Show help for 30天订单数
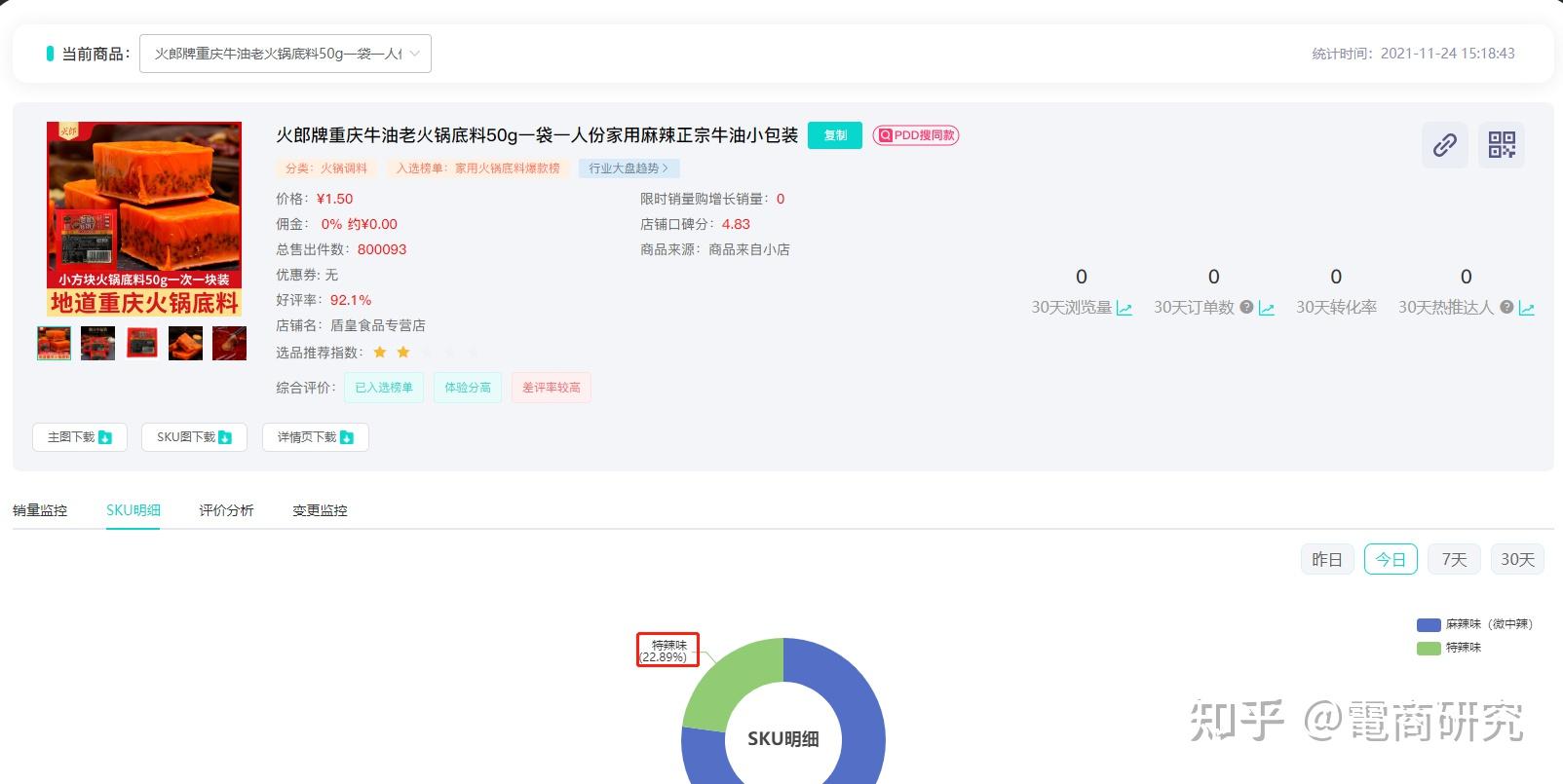 point(1246,308)
